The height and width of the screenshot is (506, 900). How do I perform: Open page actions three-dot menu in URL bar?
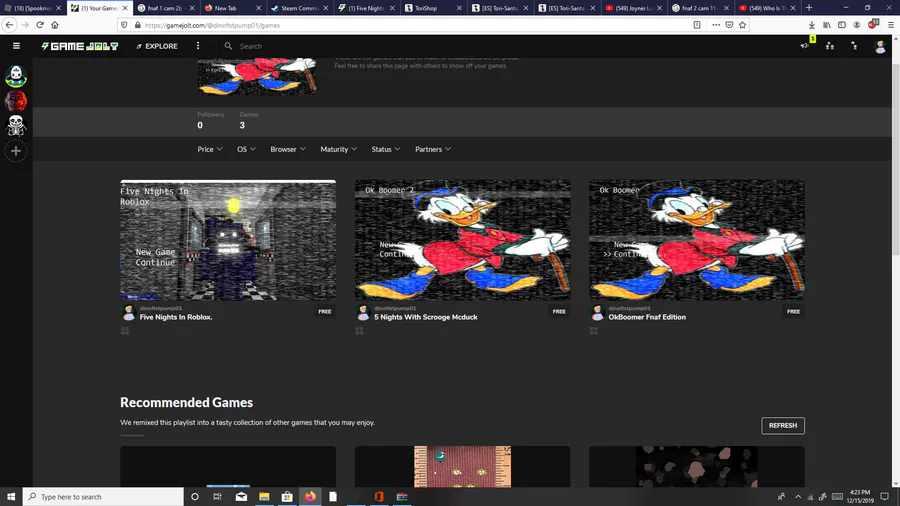point(716,25)
